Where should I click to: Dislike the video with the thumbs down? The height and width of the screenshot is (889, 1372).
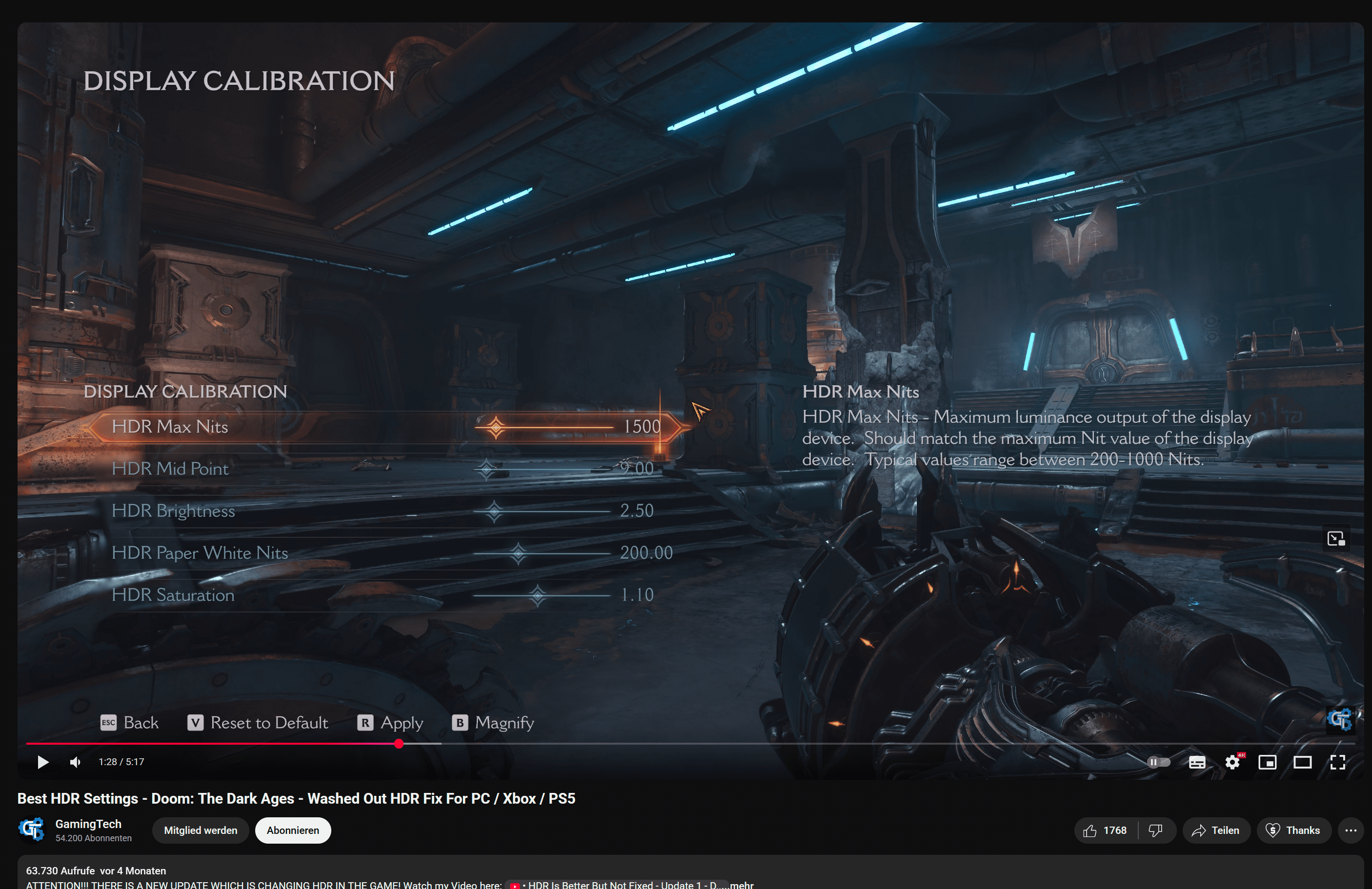[1155, 830]
